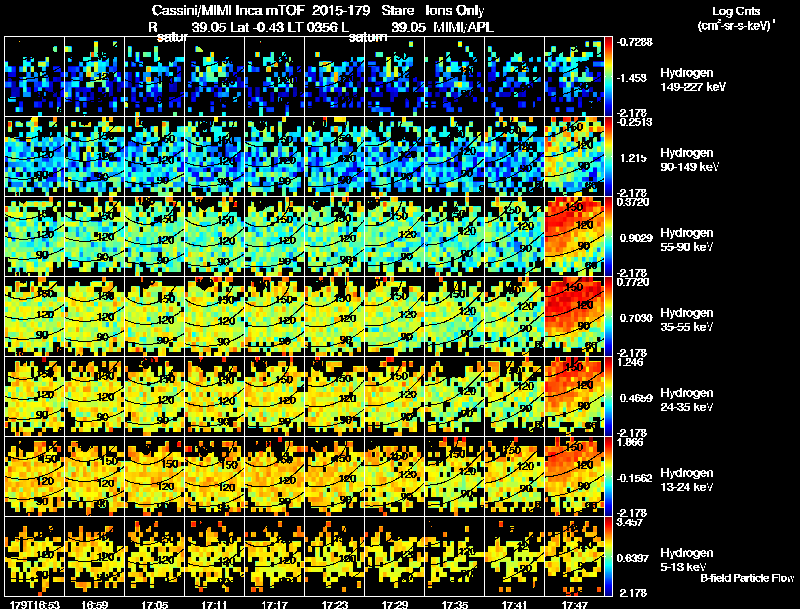Click the '1.246' color scale value
The image size is (800, 609).
(630, 362)
